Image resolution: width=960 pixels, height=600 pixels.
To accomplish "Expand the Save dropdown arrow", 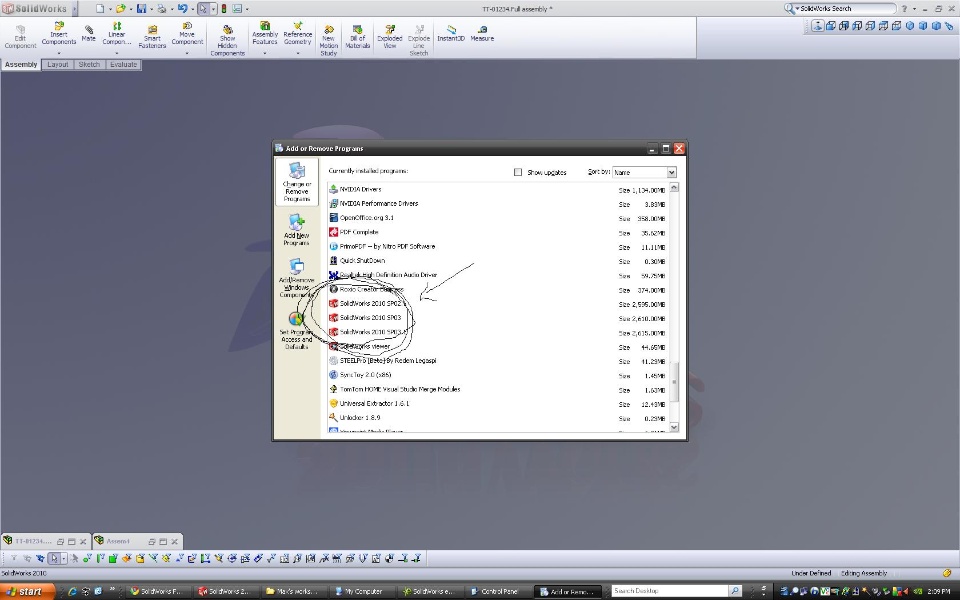I will pos(151,9).
